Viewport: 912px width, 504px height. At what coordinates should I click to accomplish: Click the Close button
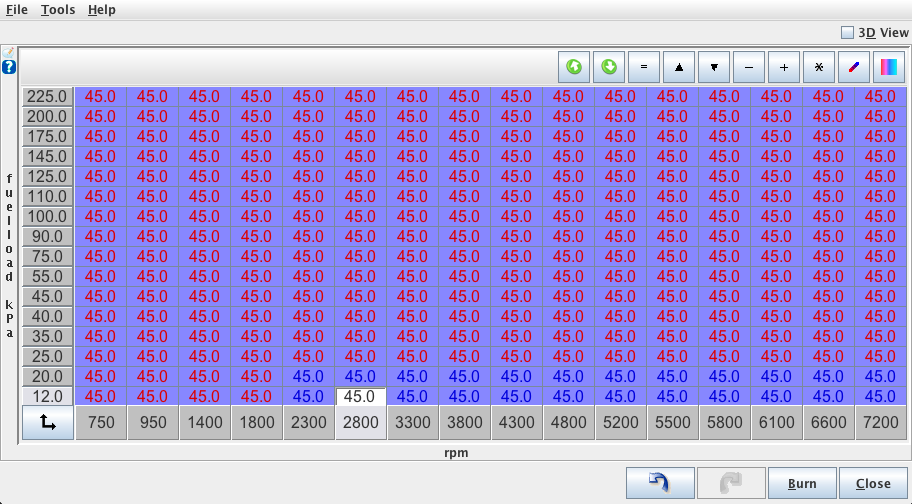click(873, 483)
